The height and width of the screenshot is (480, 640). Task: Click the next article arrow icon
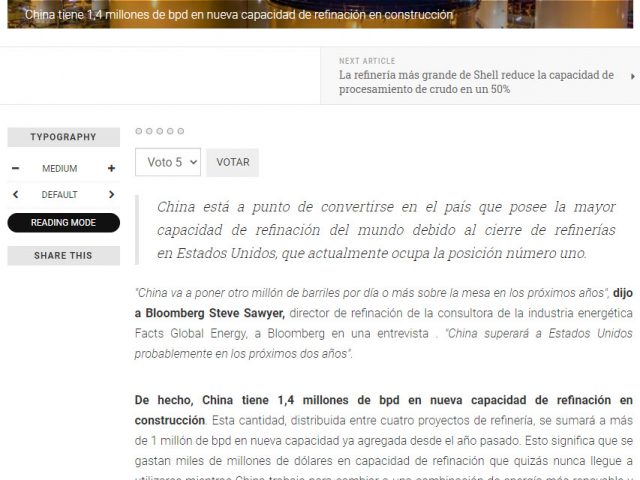[632, 76]
